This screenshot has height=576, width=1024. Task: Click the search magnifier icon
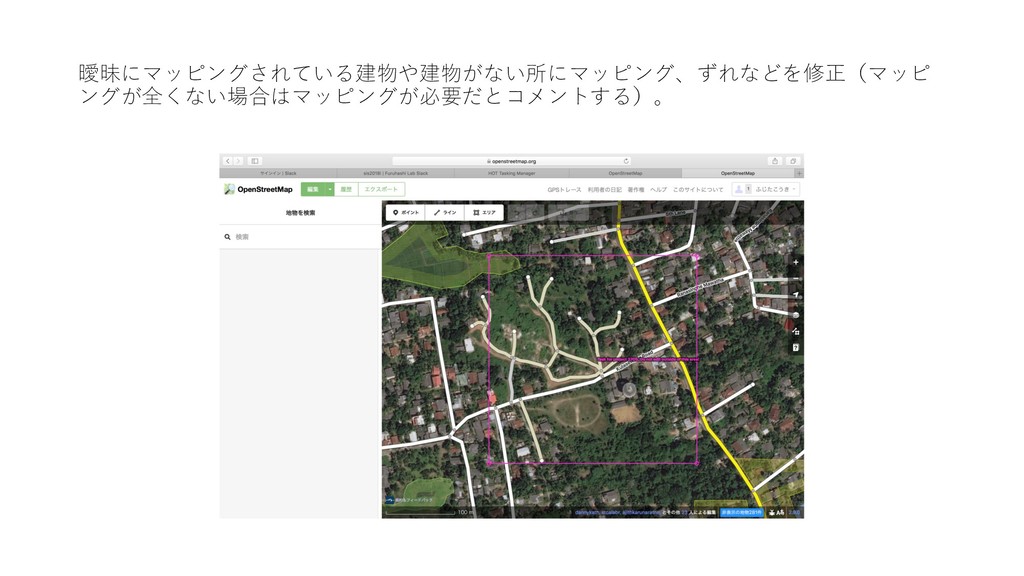[227, 237]
